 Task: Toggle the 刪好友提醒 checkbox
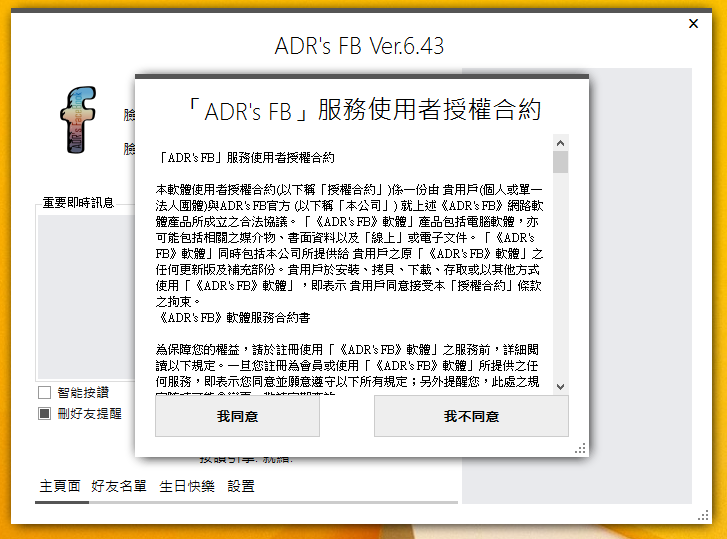click(x=45, y=413)
